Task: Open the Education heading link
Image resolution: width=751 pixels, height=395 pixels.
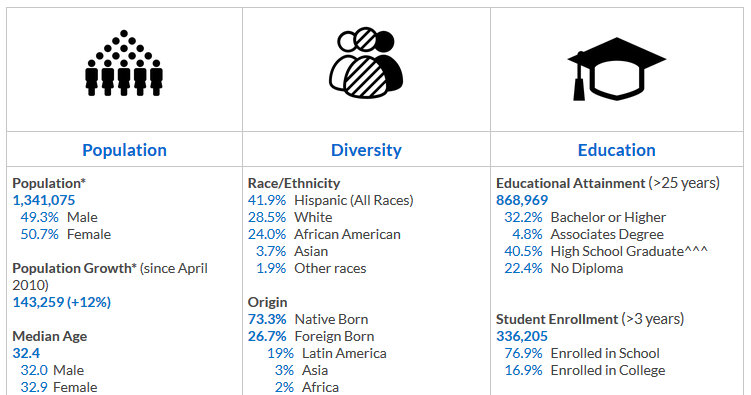Action: click(x=616, y=150)
